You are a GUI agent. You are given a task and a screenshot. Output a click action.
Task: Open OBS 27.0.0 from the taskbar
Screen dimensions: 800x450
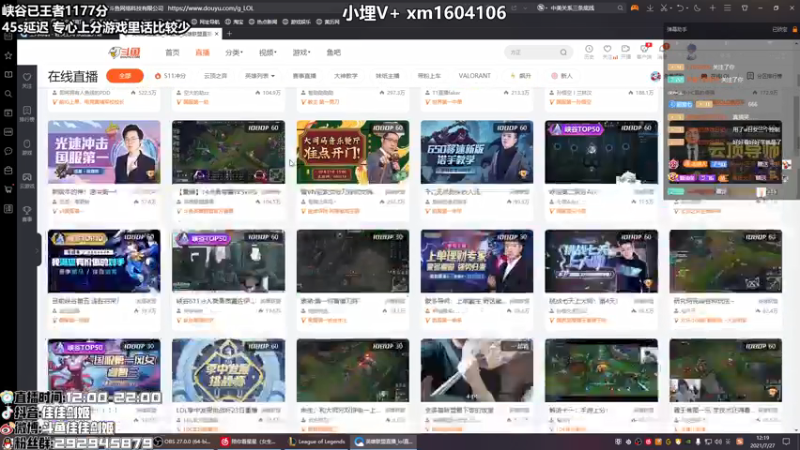[185, 442]
